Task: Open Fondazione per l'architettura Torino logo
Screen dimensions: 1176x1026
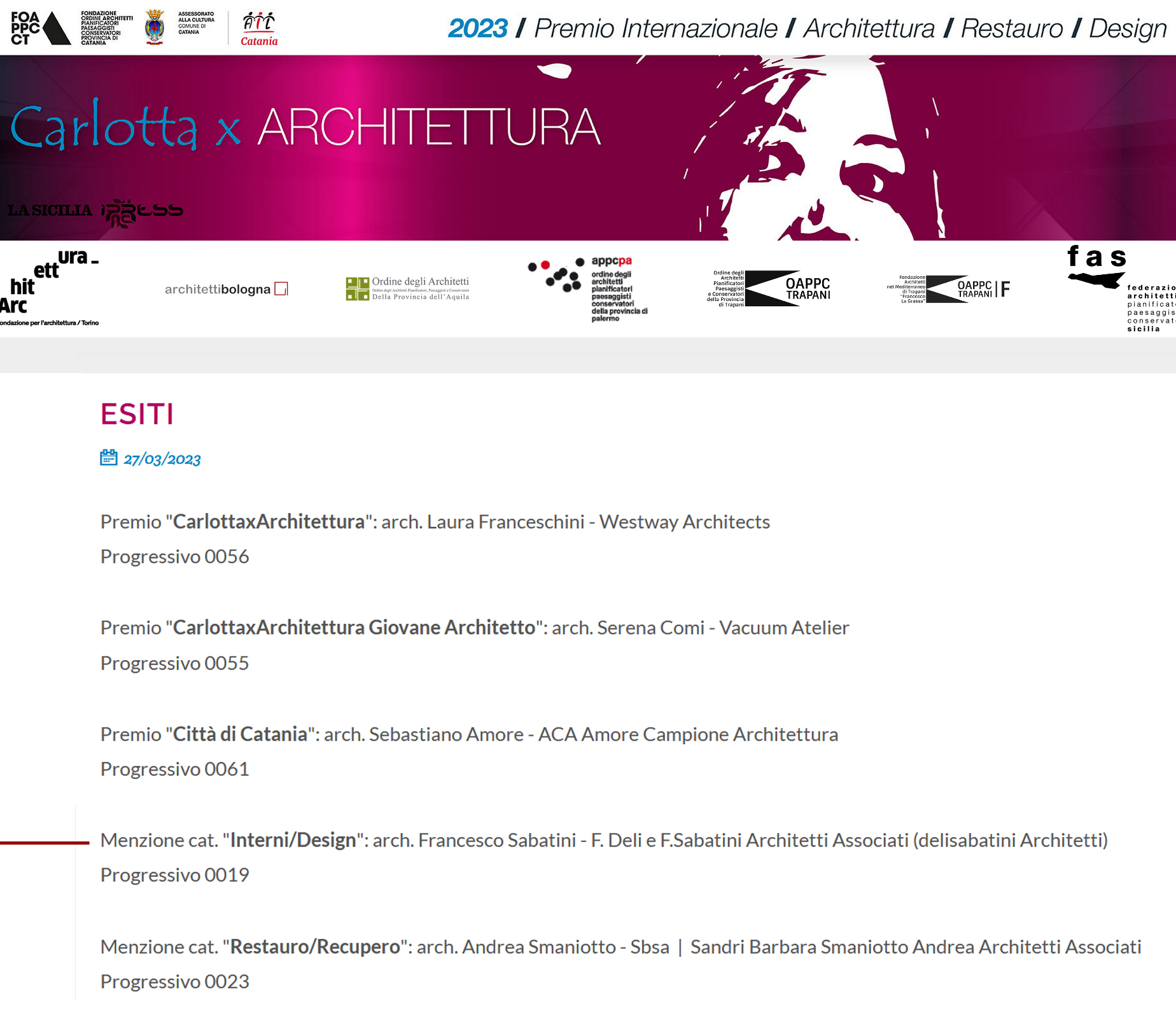Action: [50, 288]
